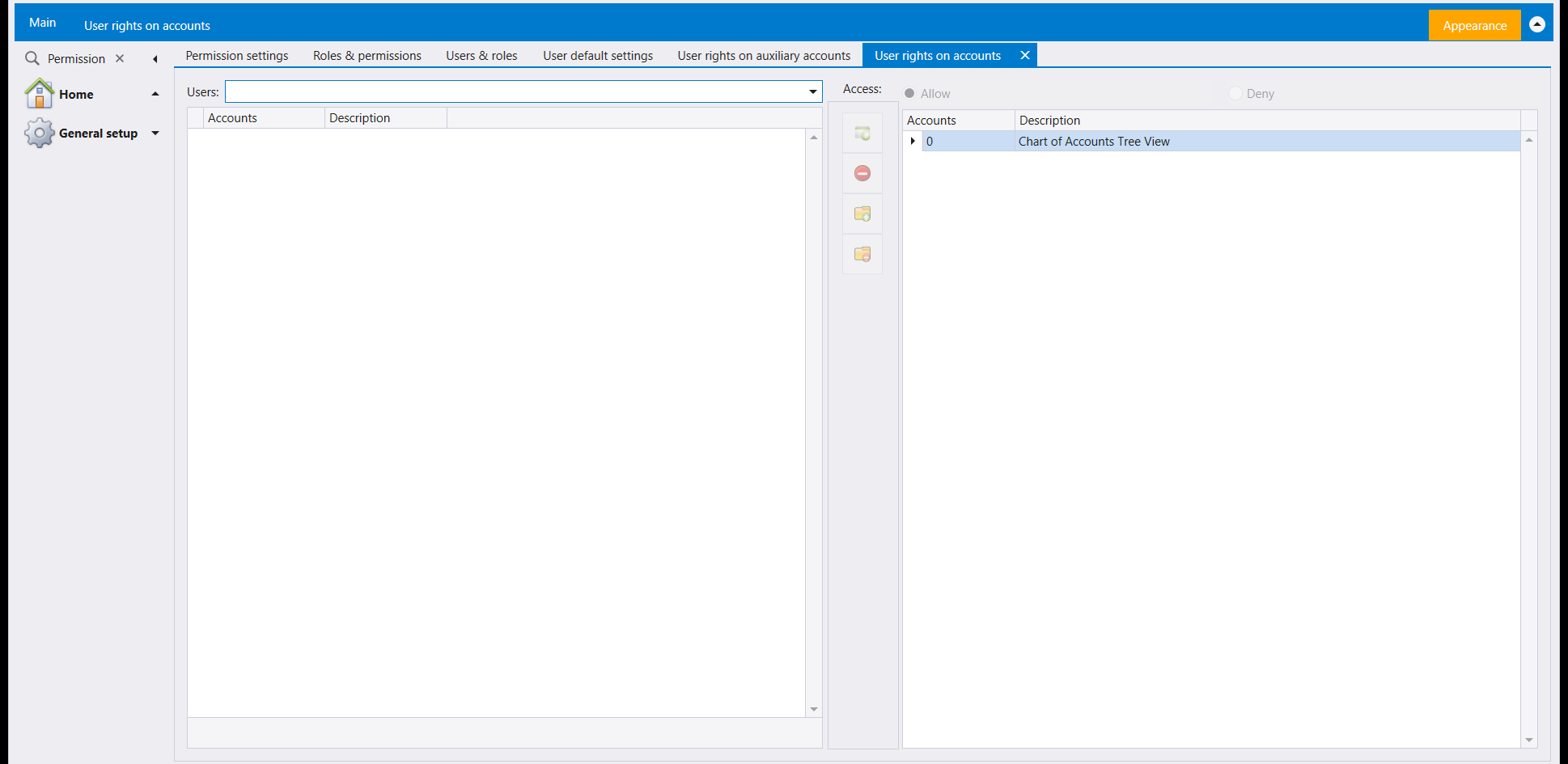Click left grid scrollbar up arrow
The image size is (1568, 764).
tap(814, 138)
